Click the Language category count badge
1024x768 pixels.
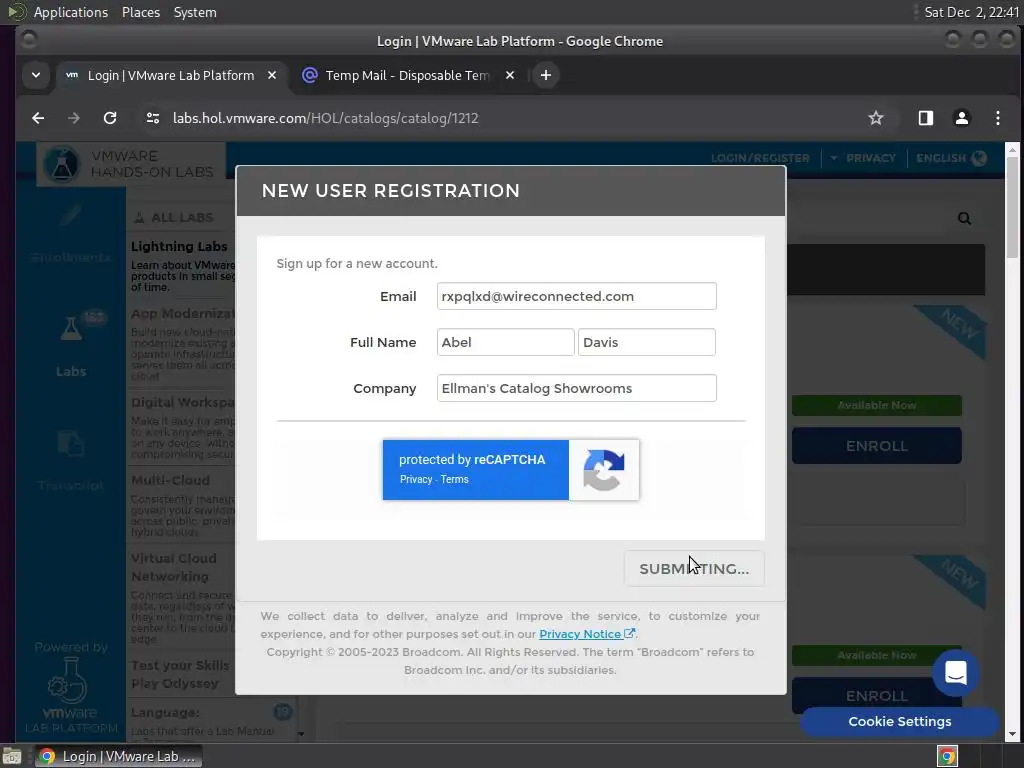tap(283, 712)
